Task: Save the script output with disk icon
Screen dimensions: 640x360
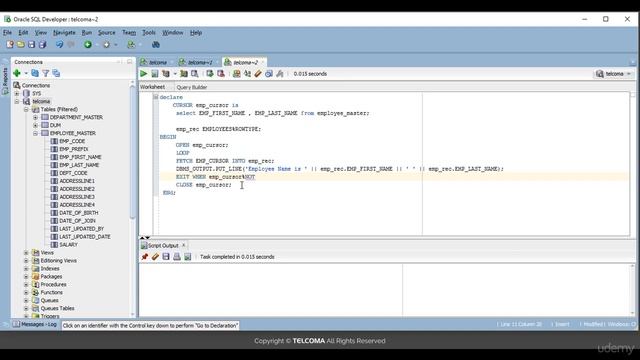Action: tap(166, 257)
